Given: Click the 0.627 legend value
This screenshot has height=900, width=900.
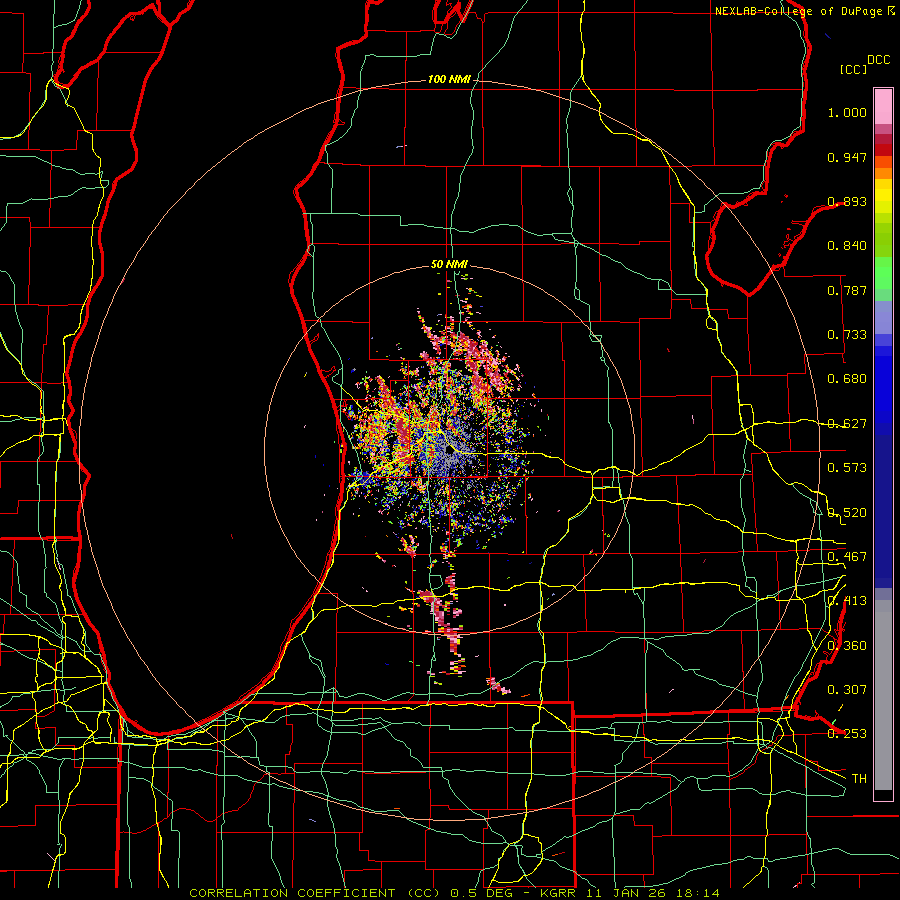Looking at the screenshot, I should coord(847,424).
